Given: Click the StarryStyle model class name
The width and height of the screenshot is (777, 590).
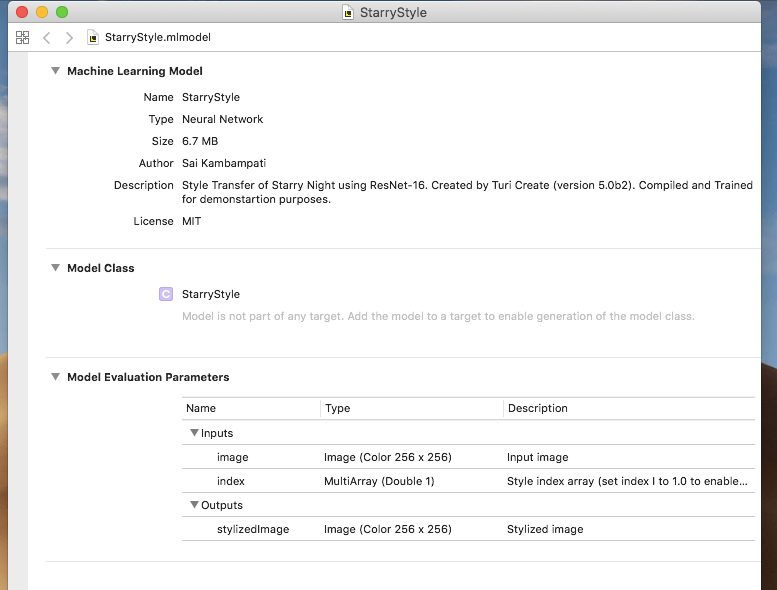Looking at the screenshot, I should 211,294.
